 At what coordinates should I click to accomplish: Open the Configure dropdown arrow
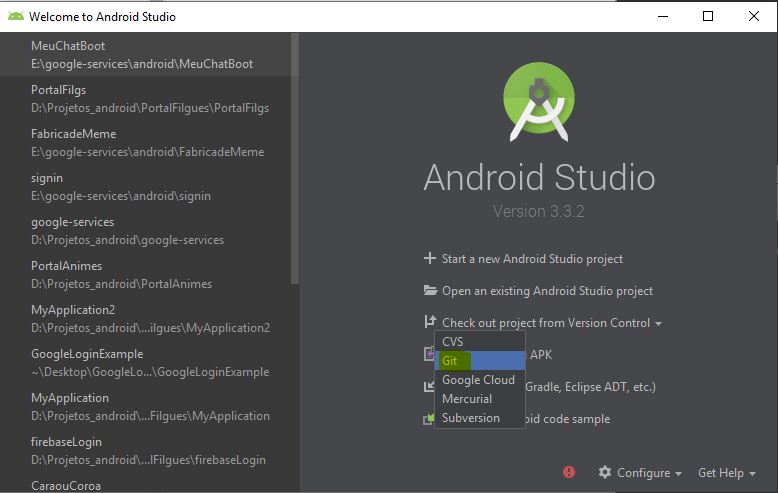[x=678, y=474]
